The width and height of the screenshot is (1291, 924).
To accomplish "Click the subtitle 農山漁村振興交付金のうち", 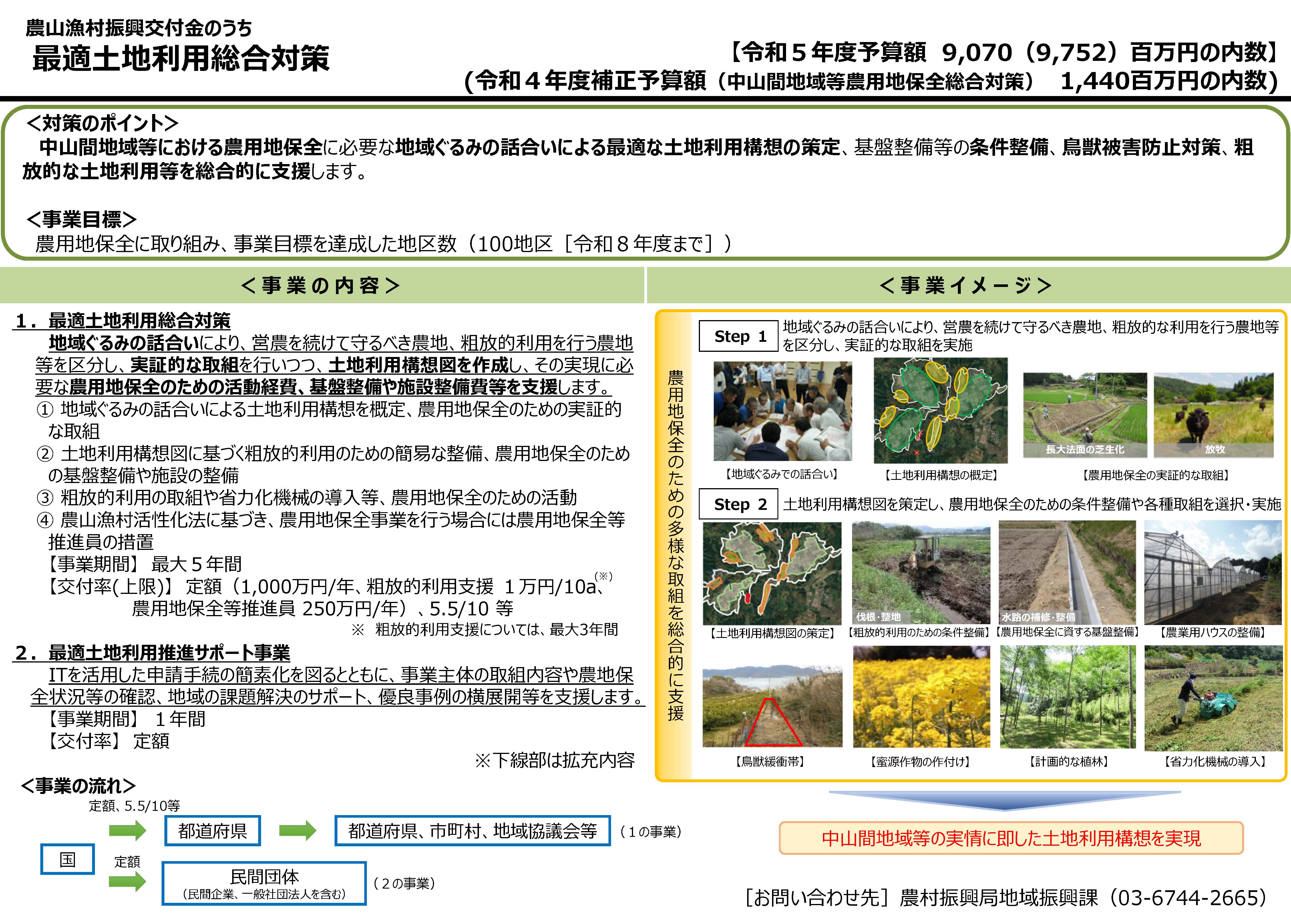I will tap(139, 27).
